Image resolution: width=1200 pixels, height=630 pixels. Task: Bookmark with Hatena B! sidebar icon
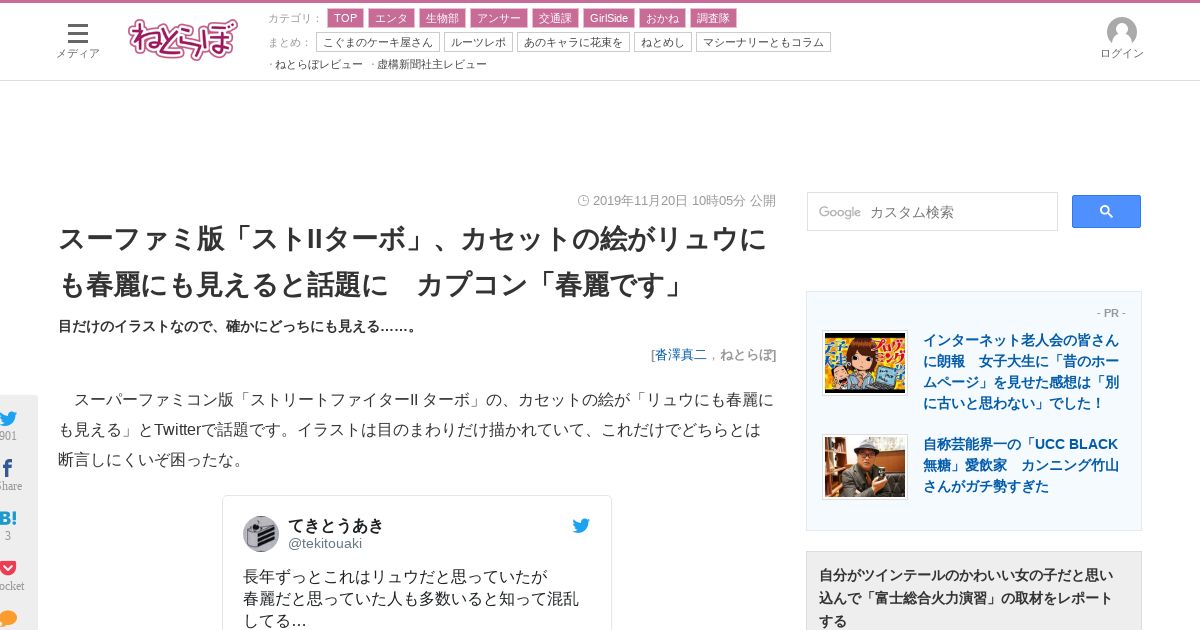[x=8, y=518]
